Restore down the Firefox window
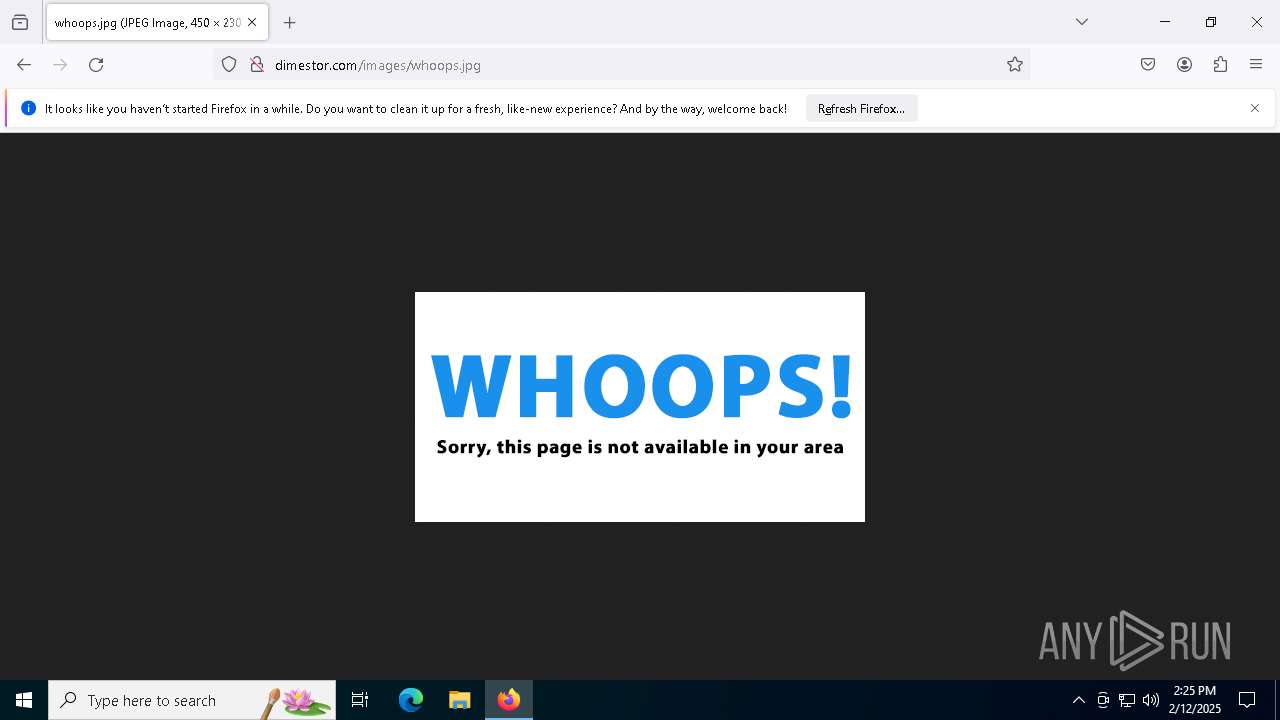Image resolution: width=1280 pixels, height=720 pixels. 1211,22
